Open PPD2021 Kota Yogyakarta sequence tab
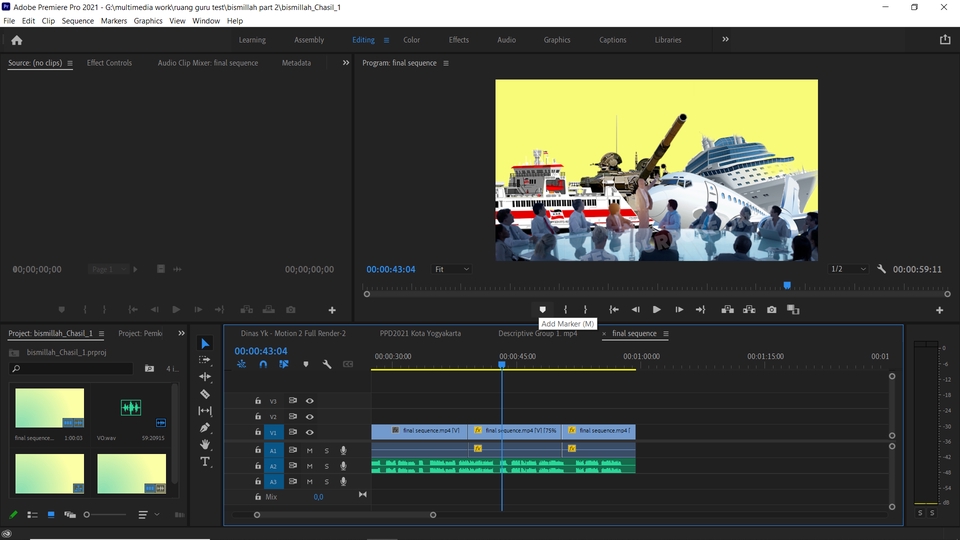 [x=420, y=334]
